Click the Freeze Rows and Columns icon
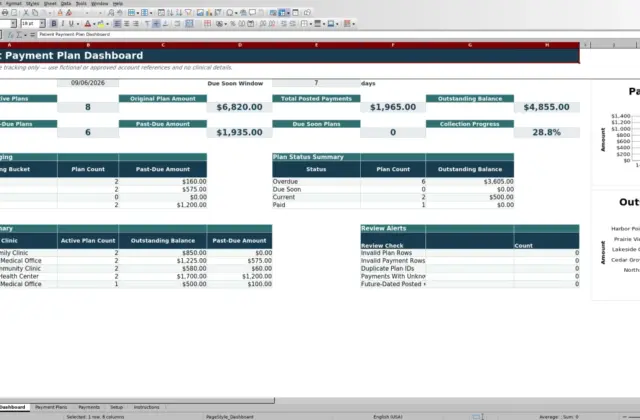 click(x=282, y=13)
